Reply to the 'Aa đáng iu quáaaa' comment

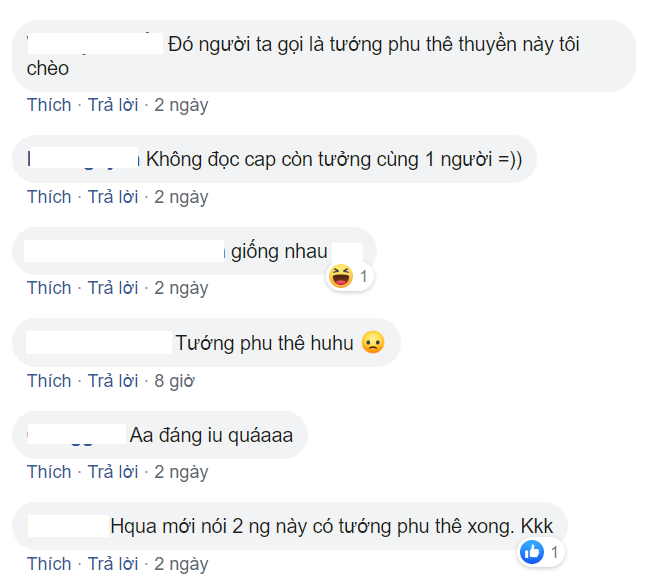tap(113, 472)
